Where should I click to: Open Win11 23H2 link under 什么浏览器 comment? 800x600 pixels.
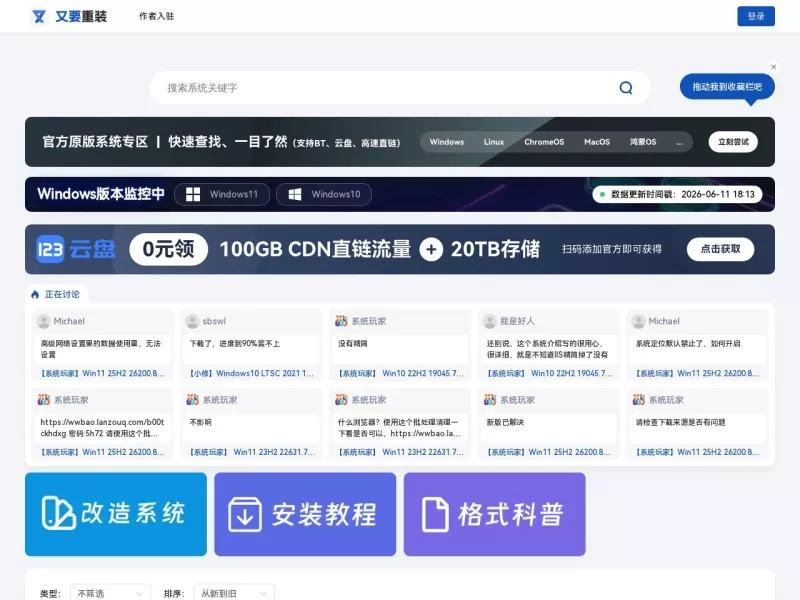click(401, 452)
